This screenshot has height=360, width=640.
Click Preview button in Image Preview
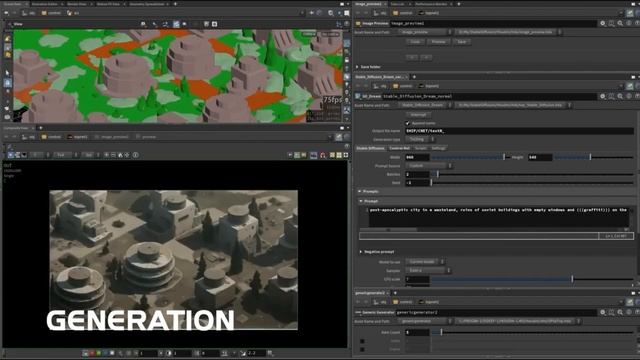point(438,42)
